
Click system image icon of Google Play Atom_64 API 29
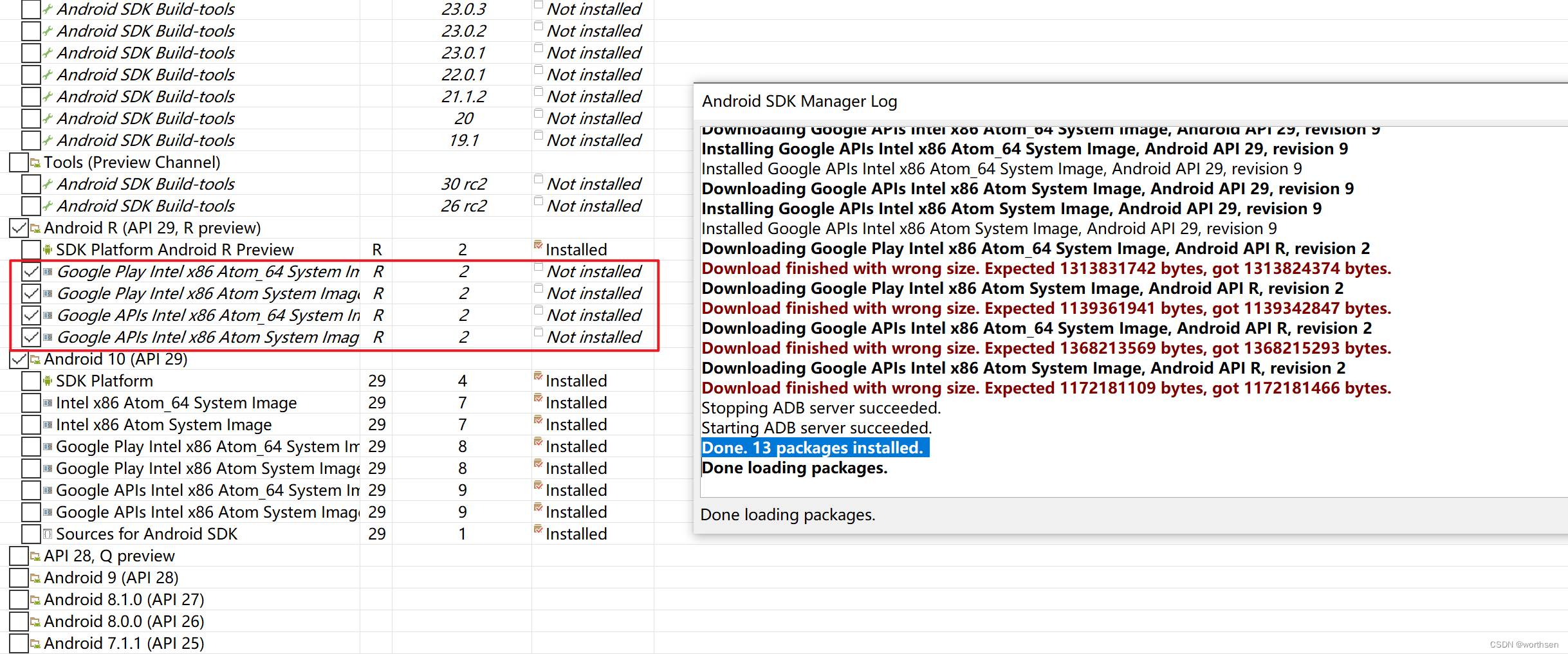pyautogui.click(x=48, y=446)
